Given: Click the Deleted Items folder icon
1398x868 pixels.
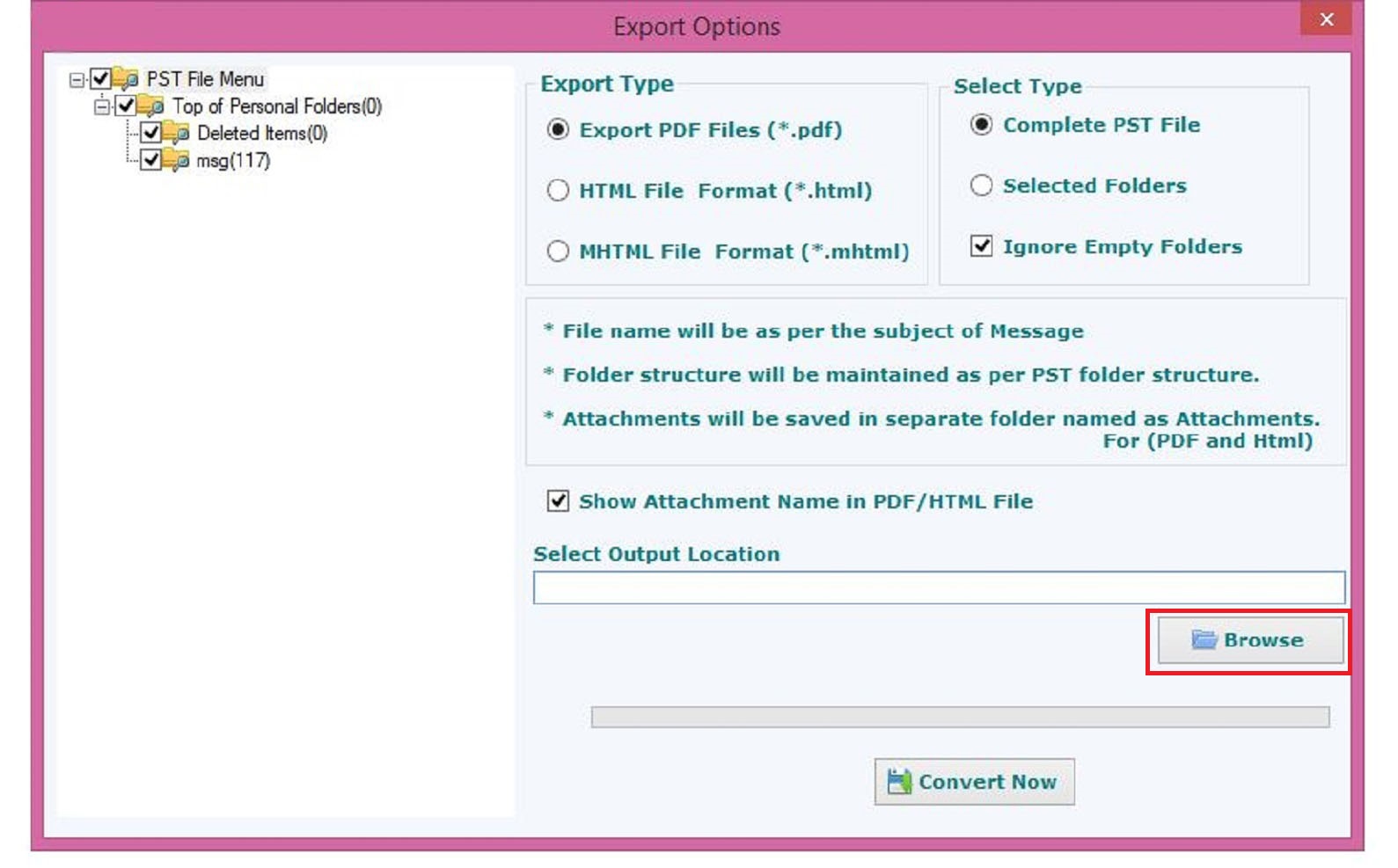Looking at the screenshot, I should (x=176, y=134).
